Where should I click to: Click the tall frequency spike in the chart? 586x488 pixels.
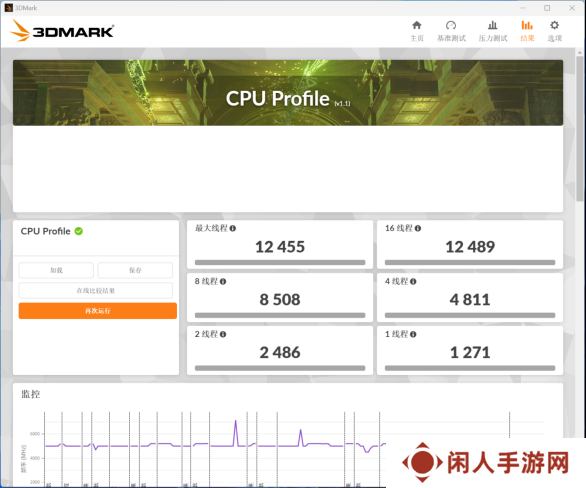tap(235, 433)
